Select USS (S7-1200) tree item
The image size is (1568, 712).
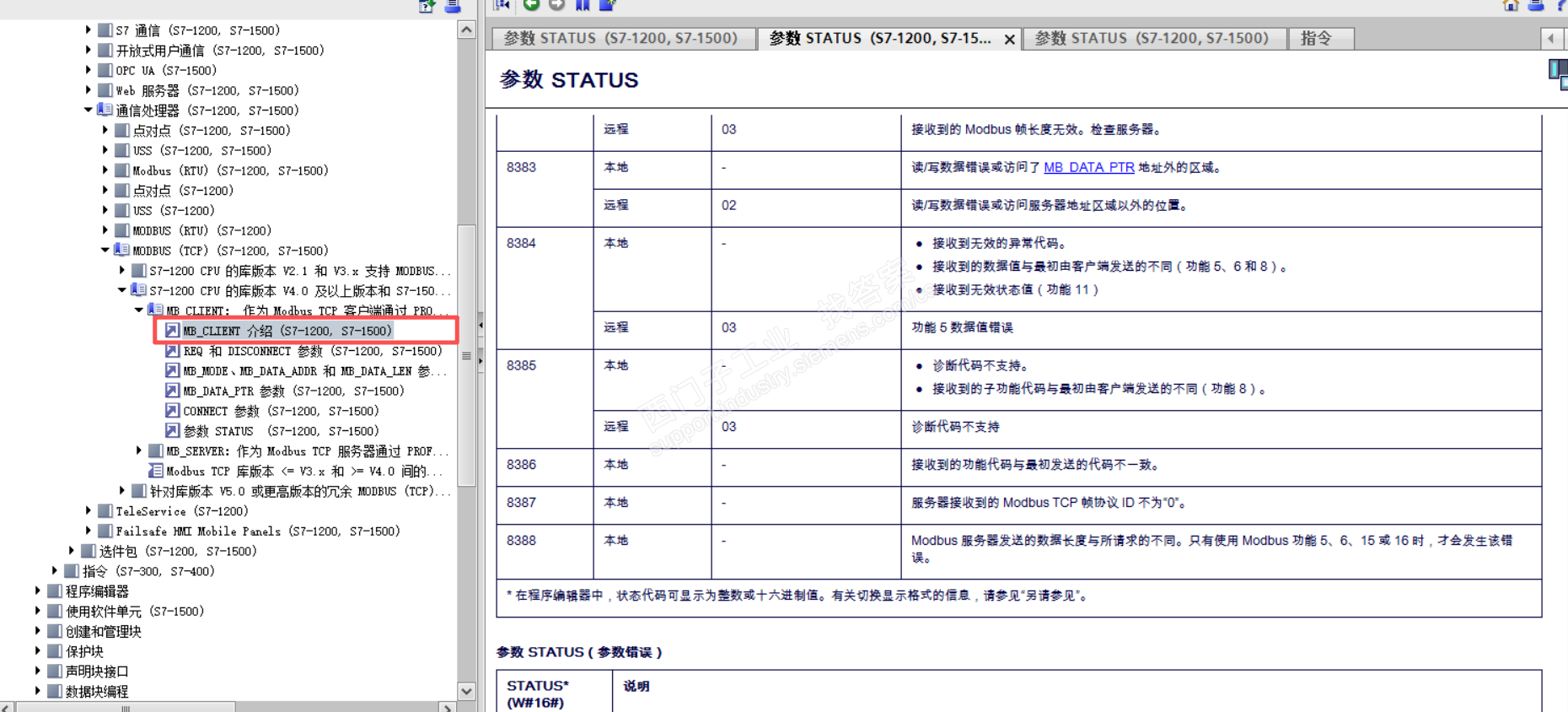(174, 210)
